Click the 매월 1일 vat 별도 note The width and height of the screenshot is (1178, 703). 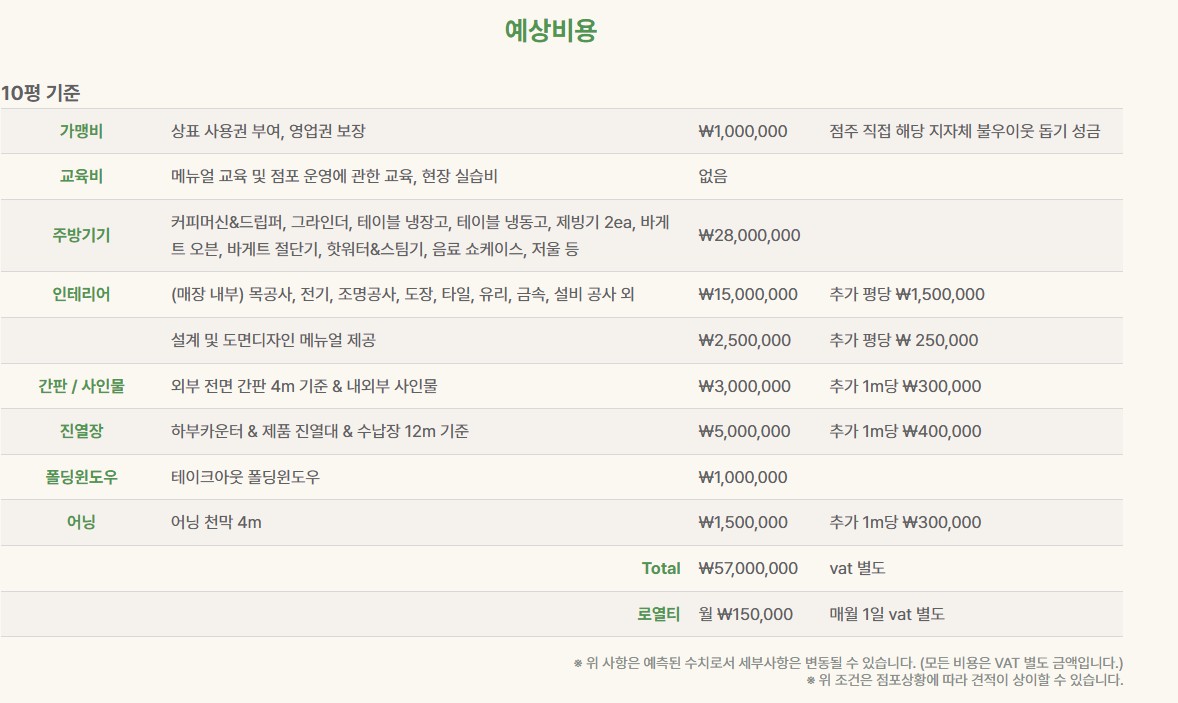click(887, 614)
